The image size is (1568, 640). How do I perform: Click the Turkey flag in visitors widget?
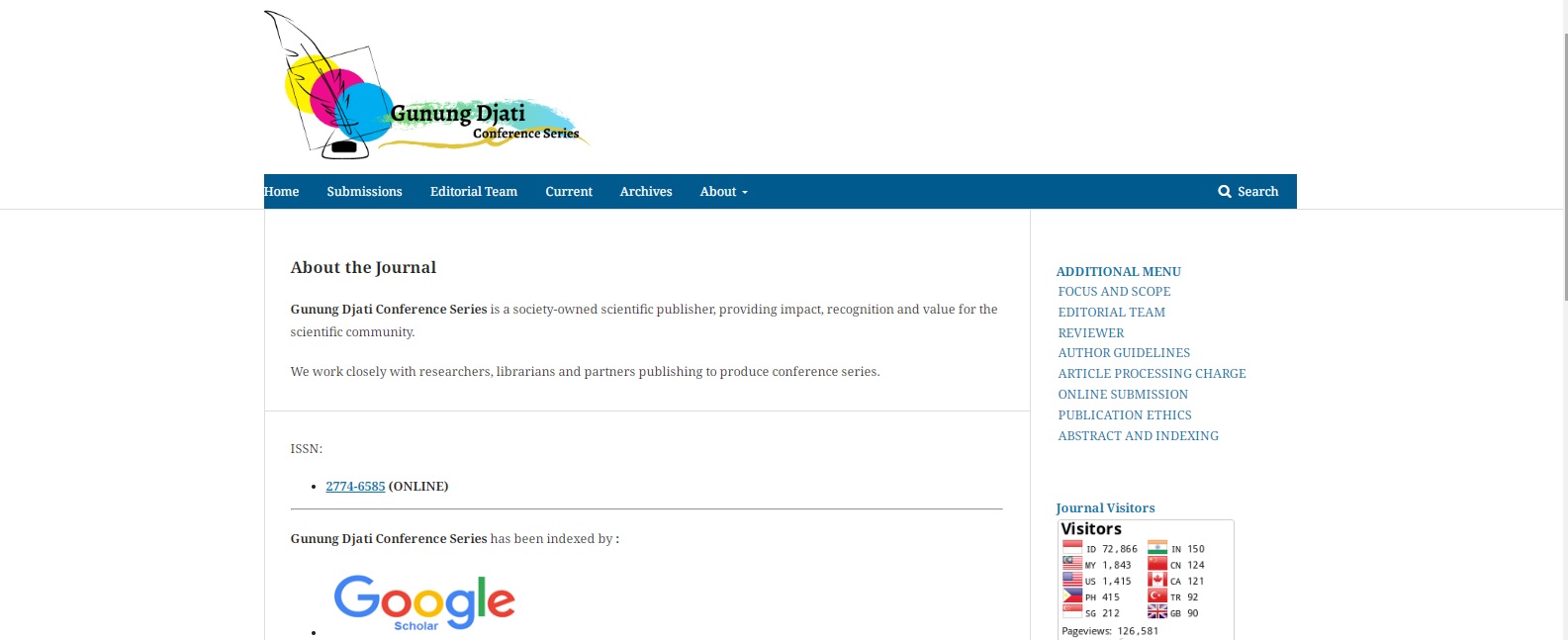1157,596
